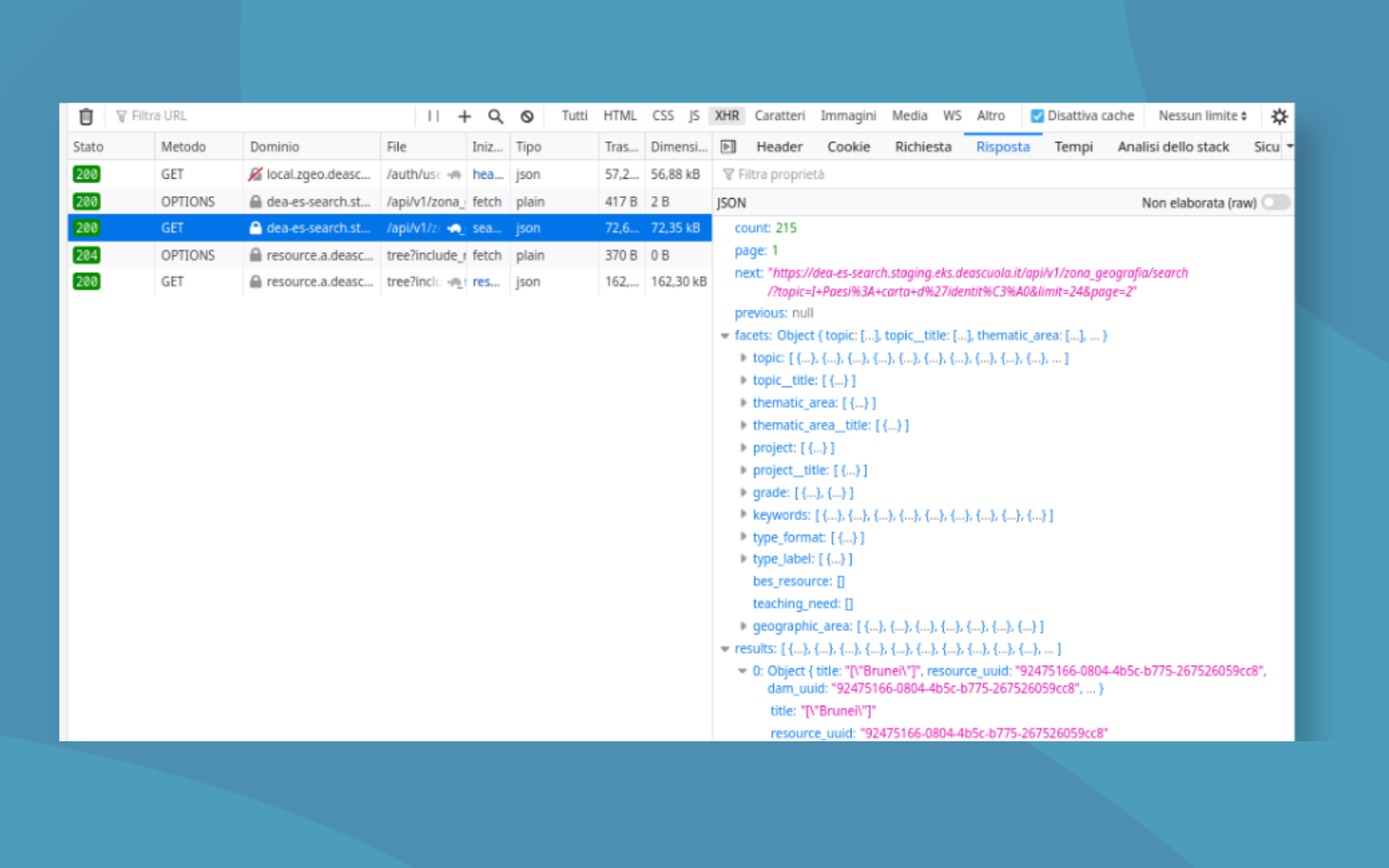Click the lock icon in the 162,30 kB GET row
This screenshot has width=1389, height=868.
tap(255, 282)
